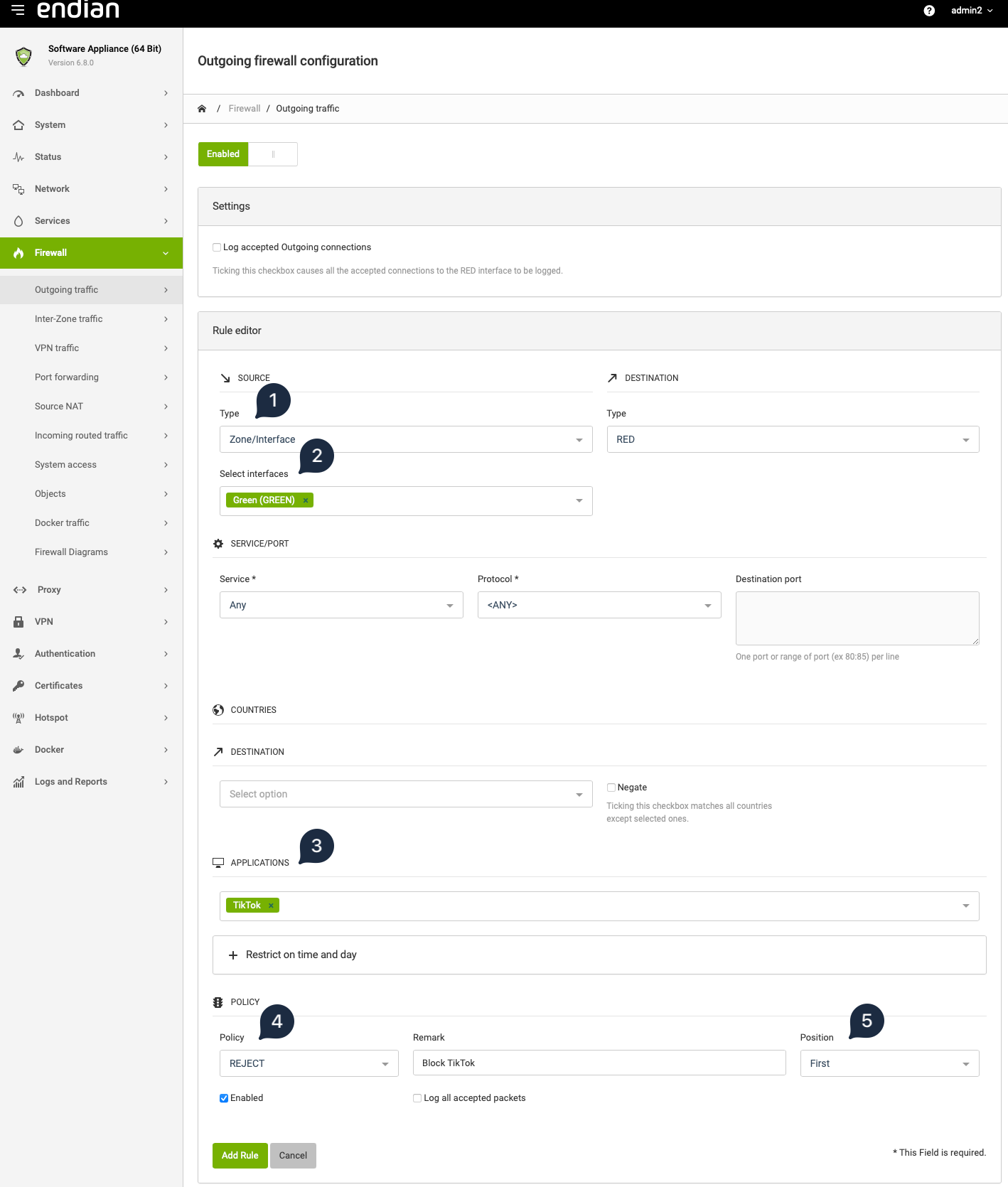This screenshot has height=1187, width=1008.
Task: Click the Docker whale icon
Action: pos(18,750)
